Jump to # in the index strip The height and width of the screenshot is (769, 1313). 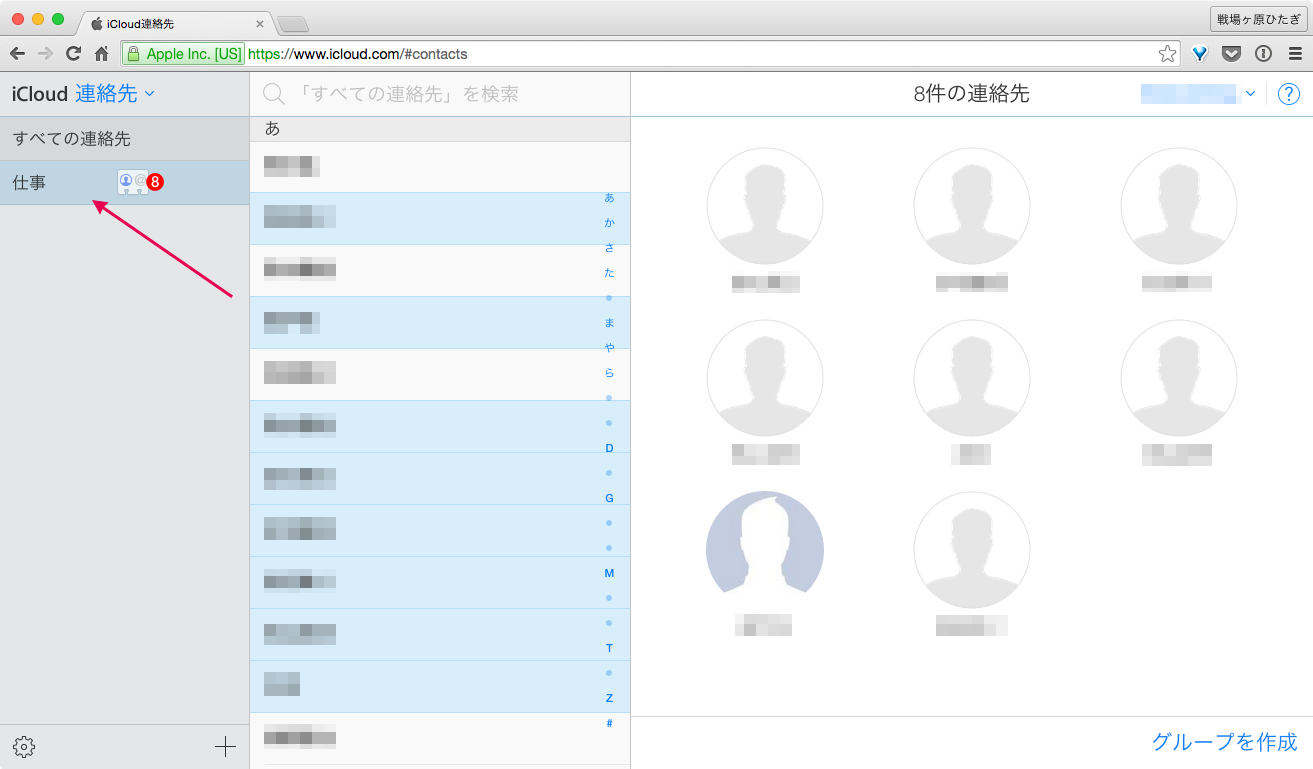pyautogui.click(x=609, y=723)
